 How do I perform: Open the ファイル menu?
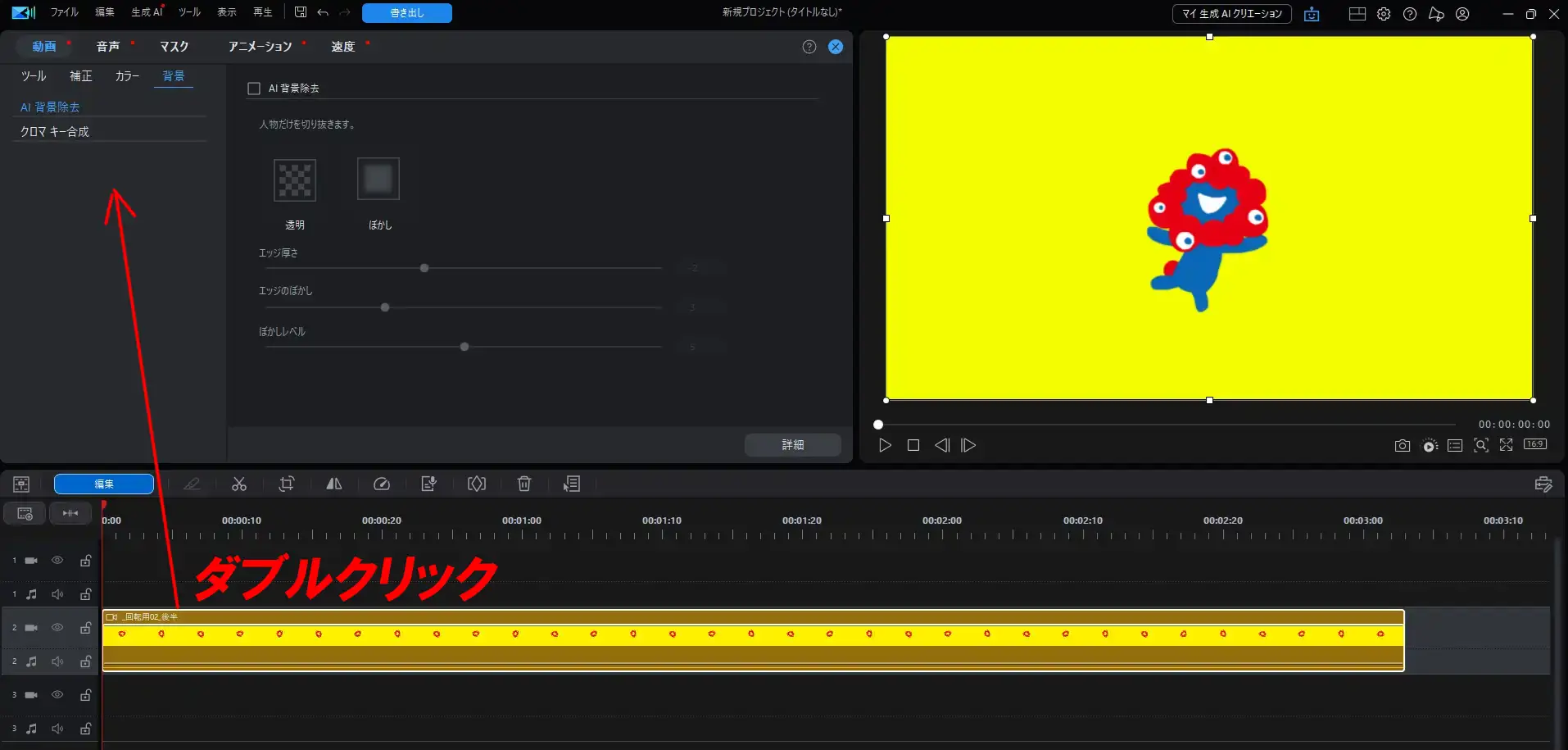point(64,12)
